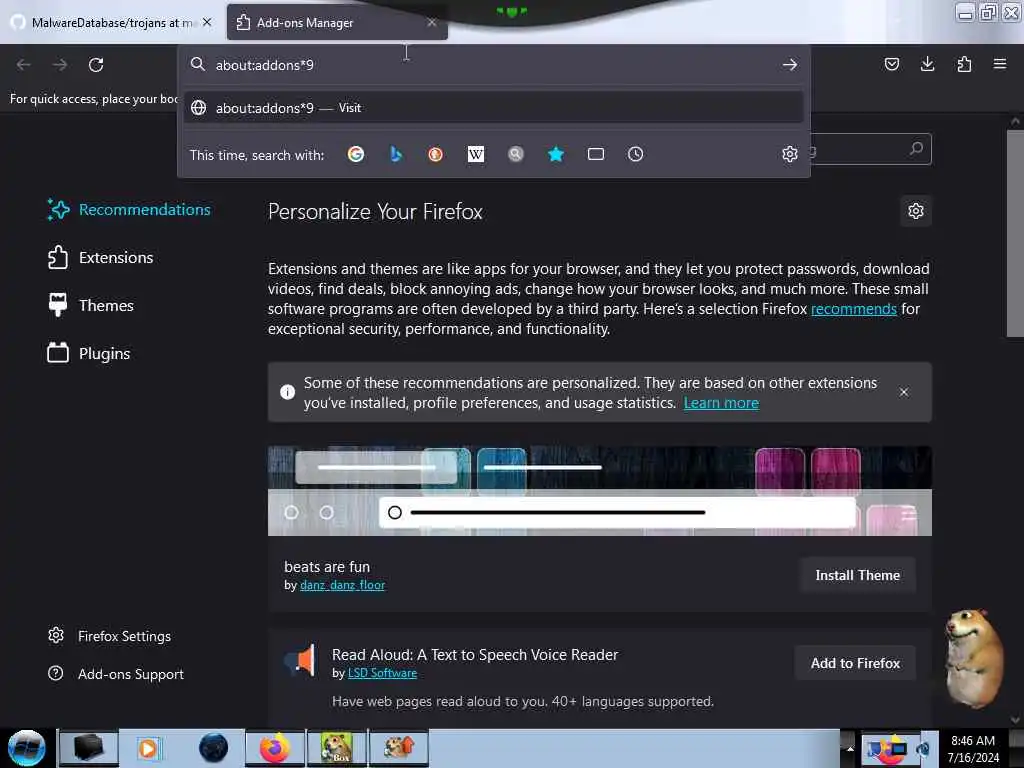
Task: Search this time with Bing
Action: pos(396,154)
